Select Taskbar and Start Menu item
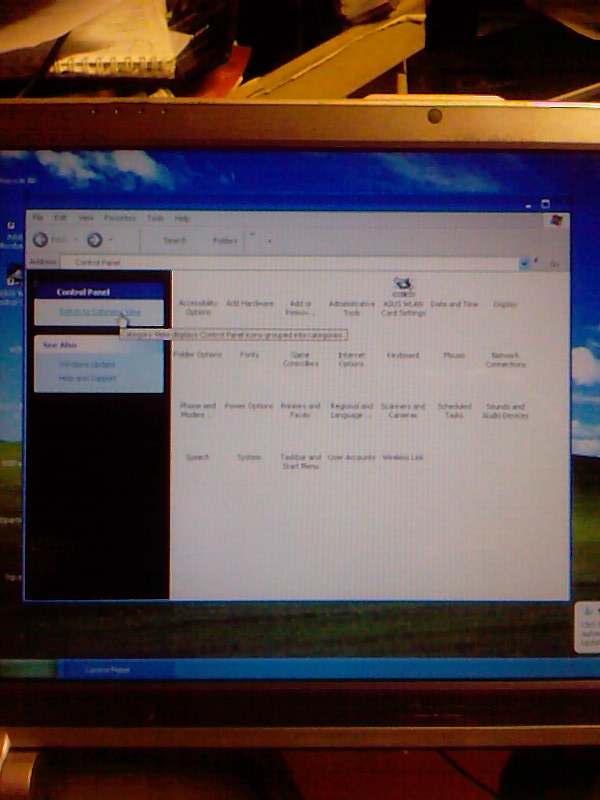This screenshot has height=800, width=600. pos(301,461)
